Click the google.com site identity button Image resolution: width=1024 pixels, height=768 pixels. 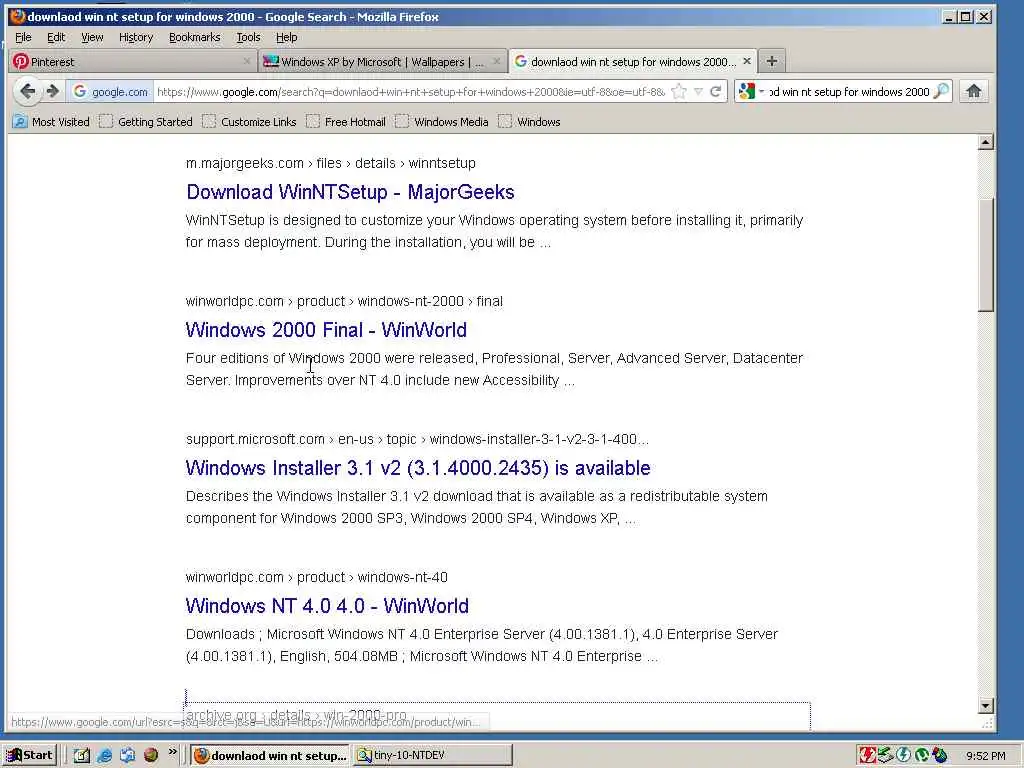(110, 91)
